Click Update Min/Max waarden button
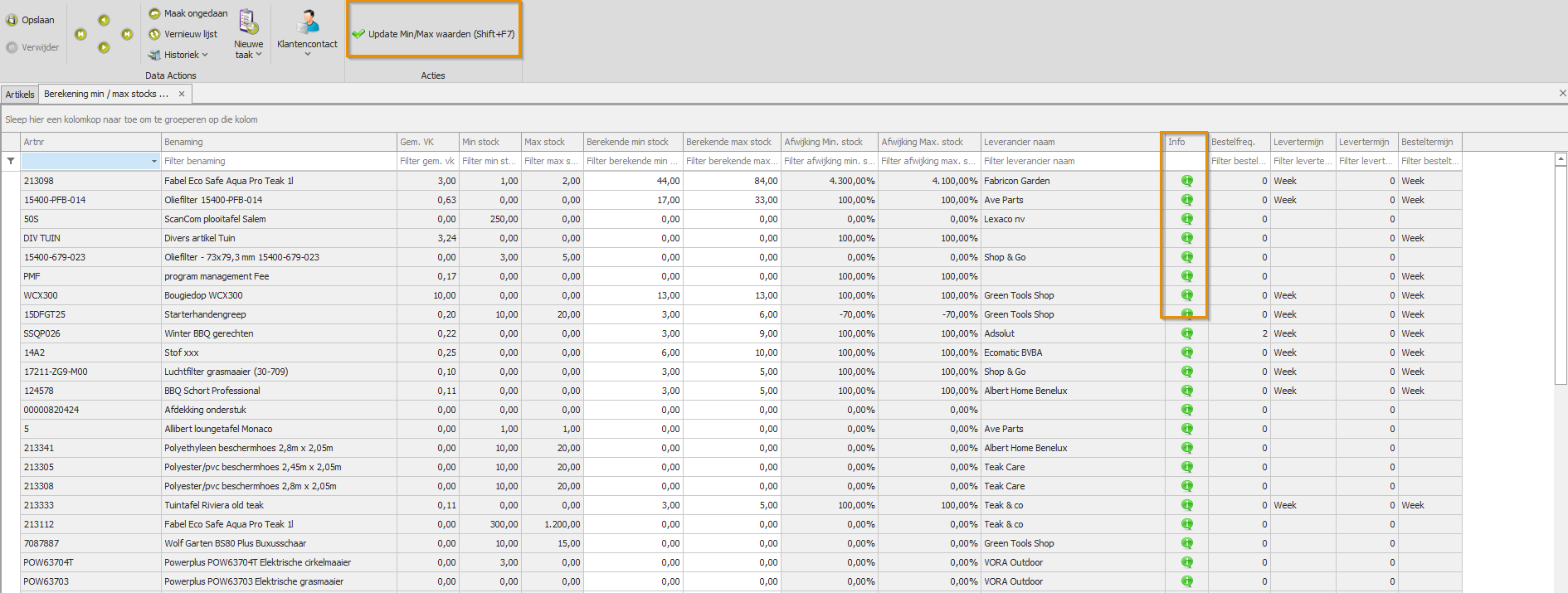Image resolution: width=1568 pixels, height=593 pixels. (x=434, y=34)
